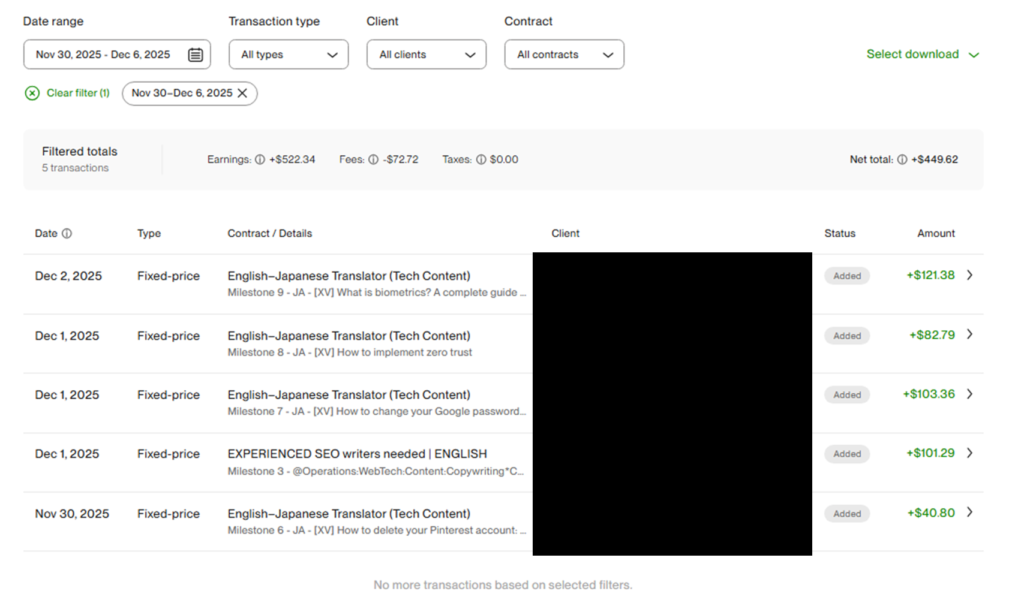Expand the All contracts dropdown

(x=564, y=55)
